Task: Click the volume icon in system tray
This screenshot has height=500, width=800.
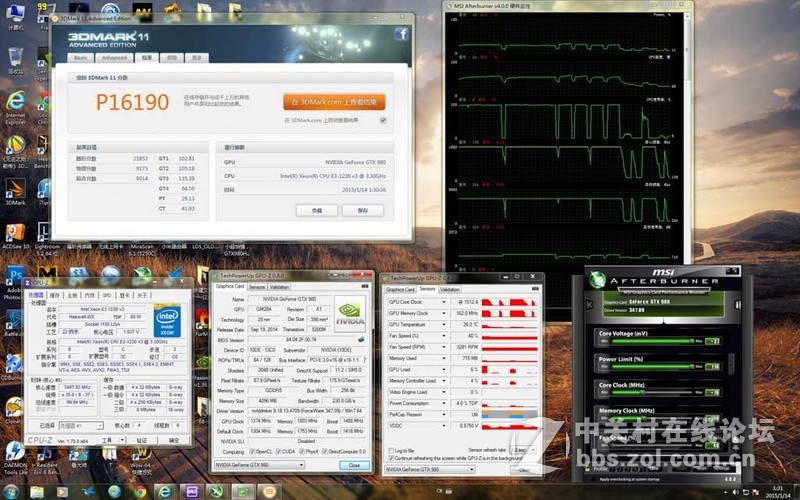Action: [x=736, y=492]
